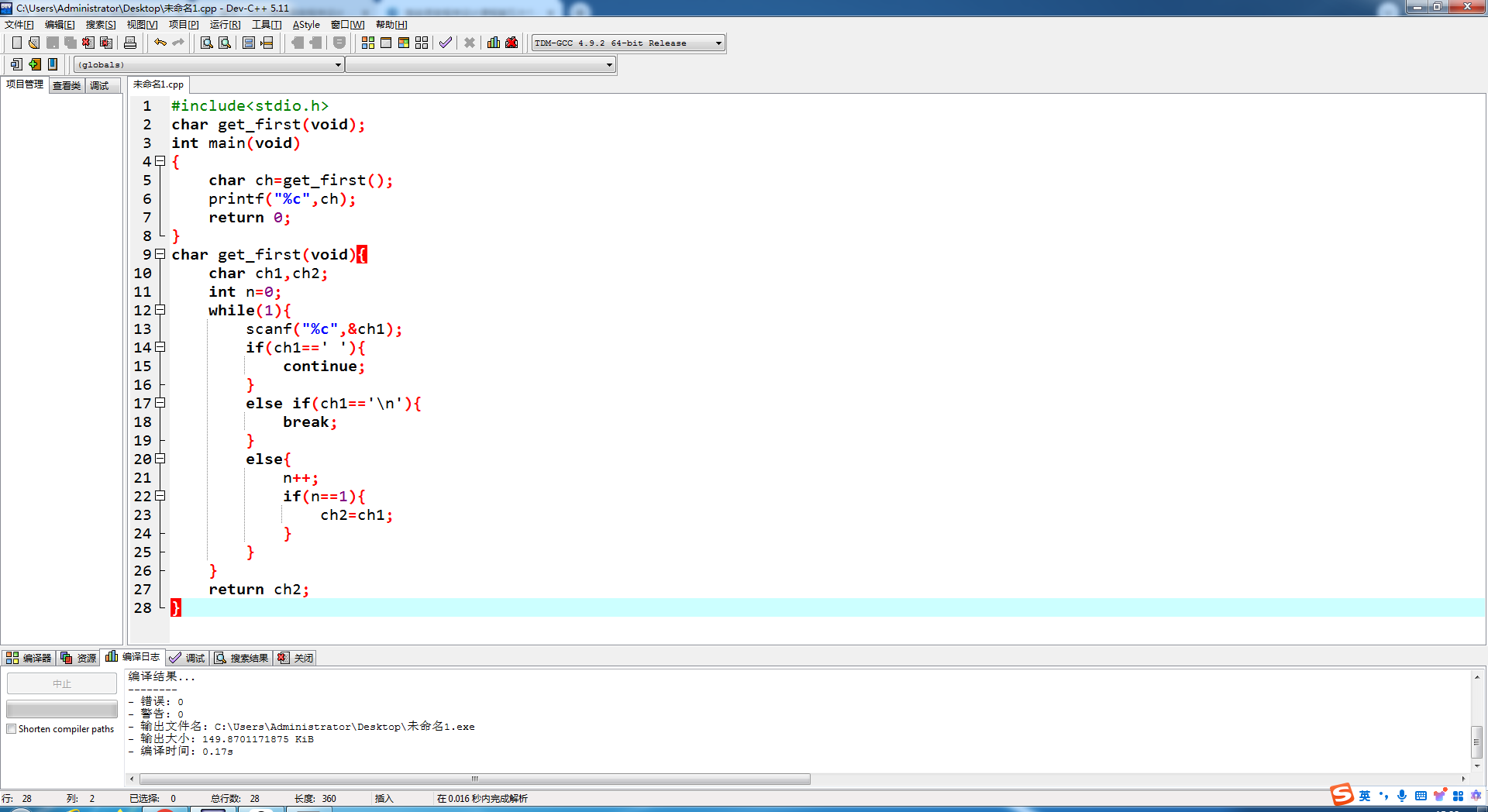Image resolution: width=1488 pixels, height=812 pixels.
Task: Click the Stop execution X icon
Action: pos(470,43)
